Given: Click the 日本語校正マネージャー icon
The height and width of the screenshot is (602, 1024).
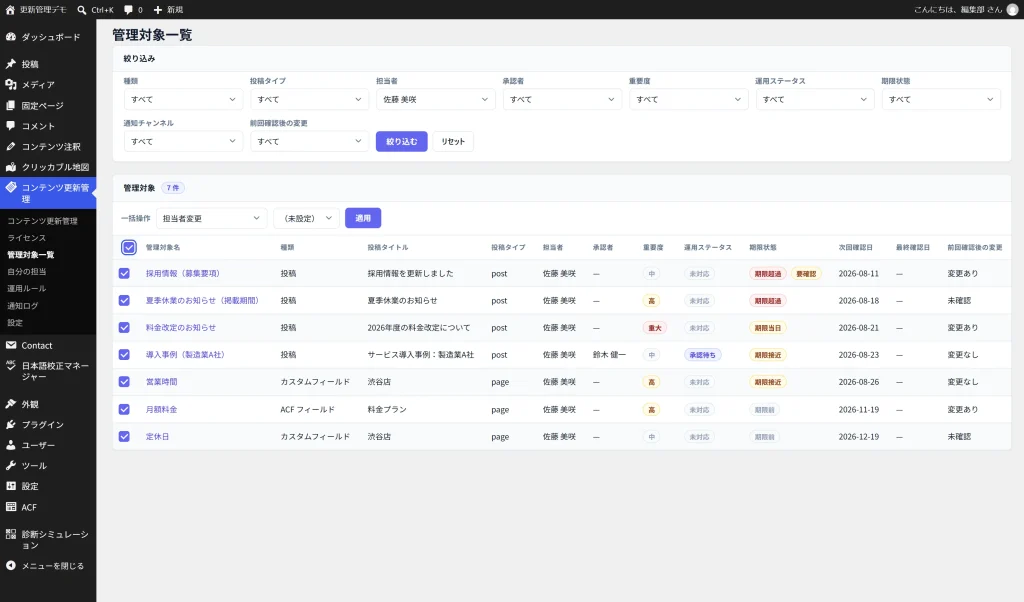Looking at the screenshot, I should [11, 366].
